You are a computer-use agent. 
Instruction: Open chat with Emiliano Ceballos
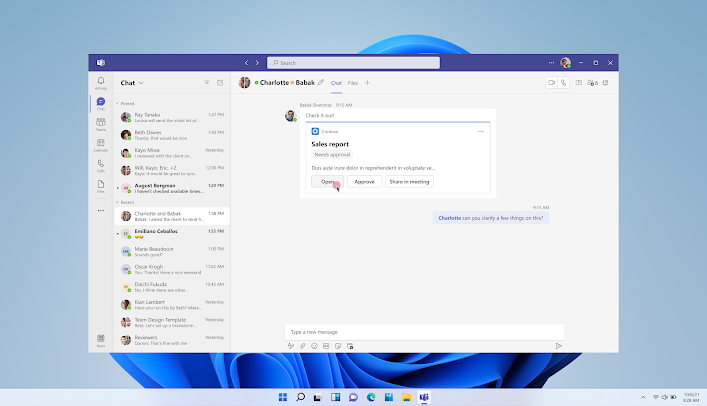(172, 234)
